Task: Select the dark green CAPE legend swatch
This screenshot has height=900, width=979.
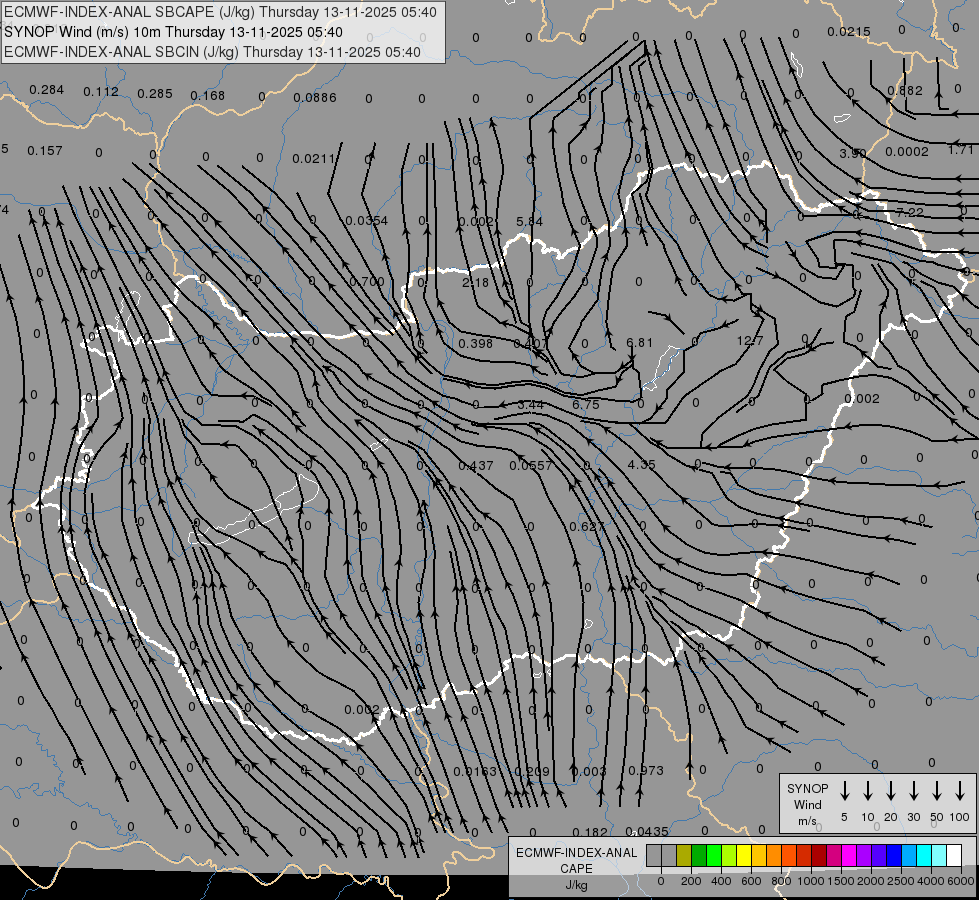Action: tap(699, 855)
